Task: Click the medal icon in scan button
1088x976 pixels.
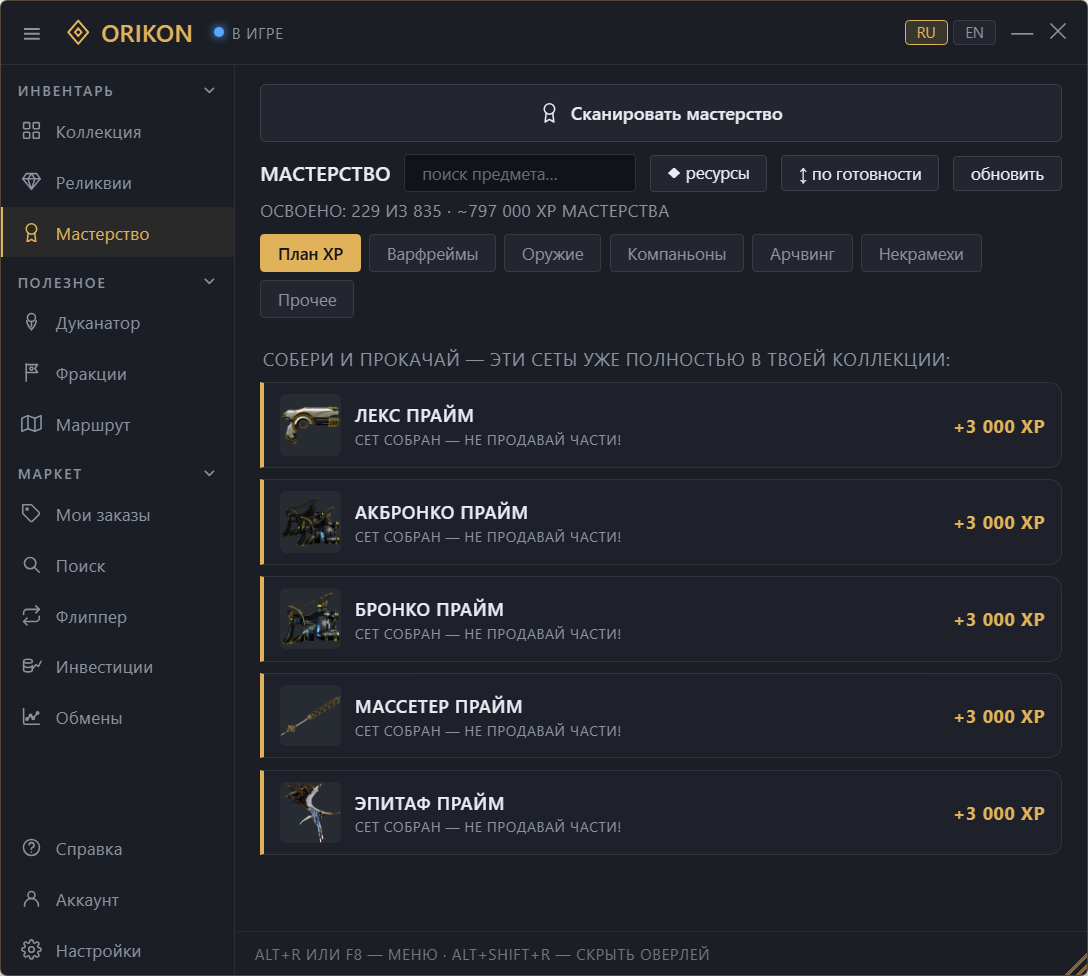Action: (x=549, y=114)
